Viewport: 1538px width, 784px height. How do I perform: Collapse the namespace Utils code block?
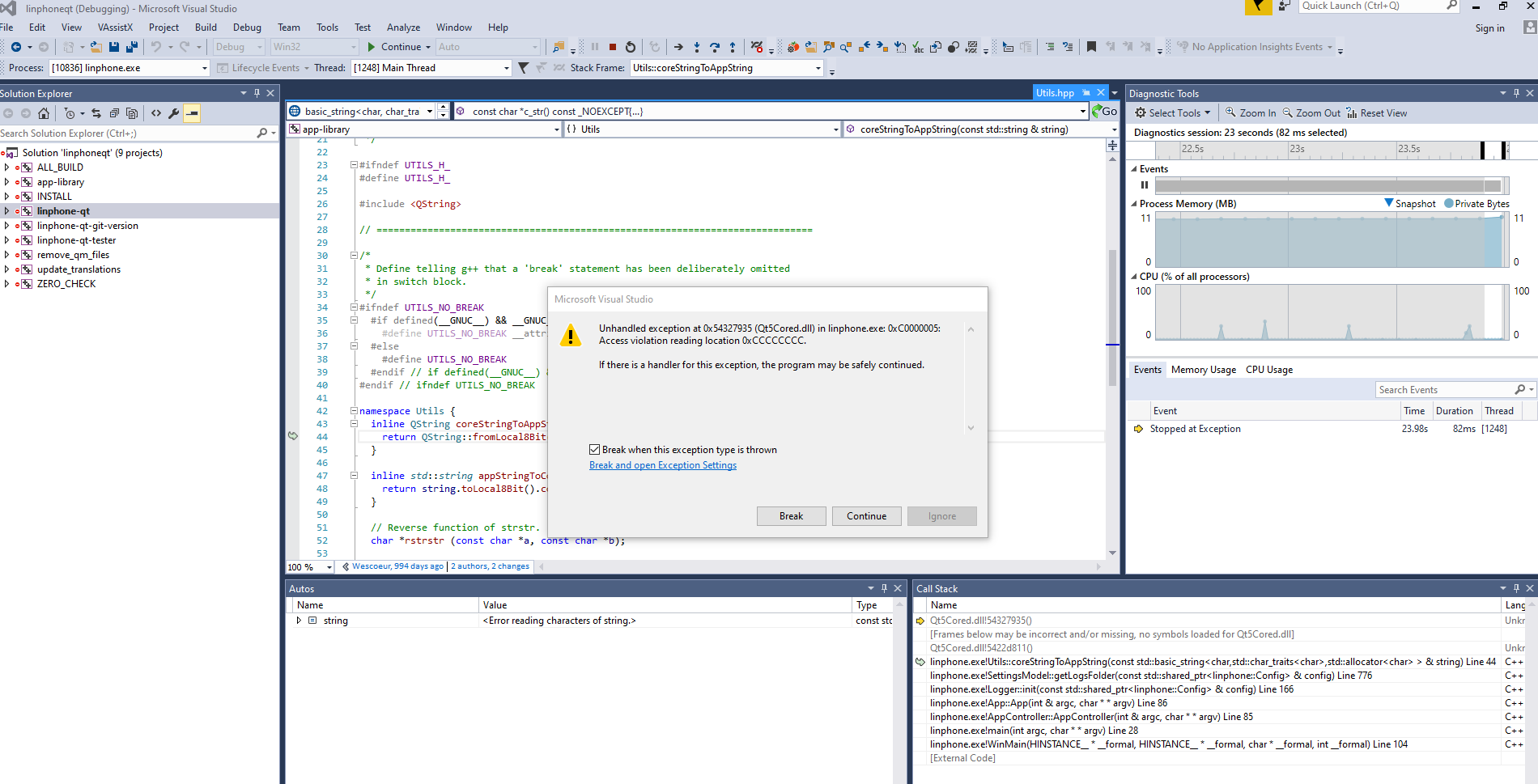point(354,411)
